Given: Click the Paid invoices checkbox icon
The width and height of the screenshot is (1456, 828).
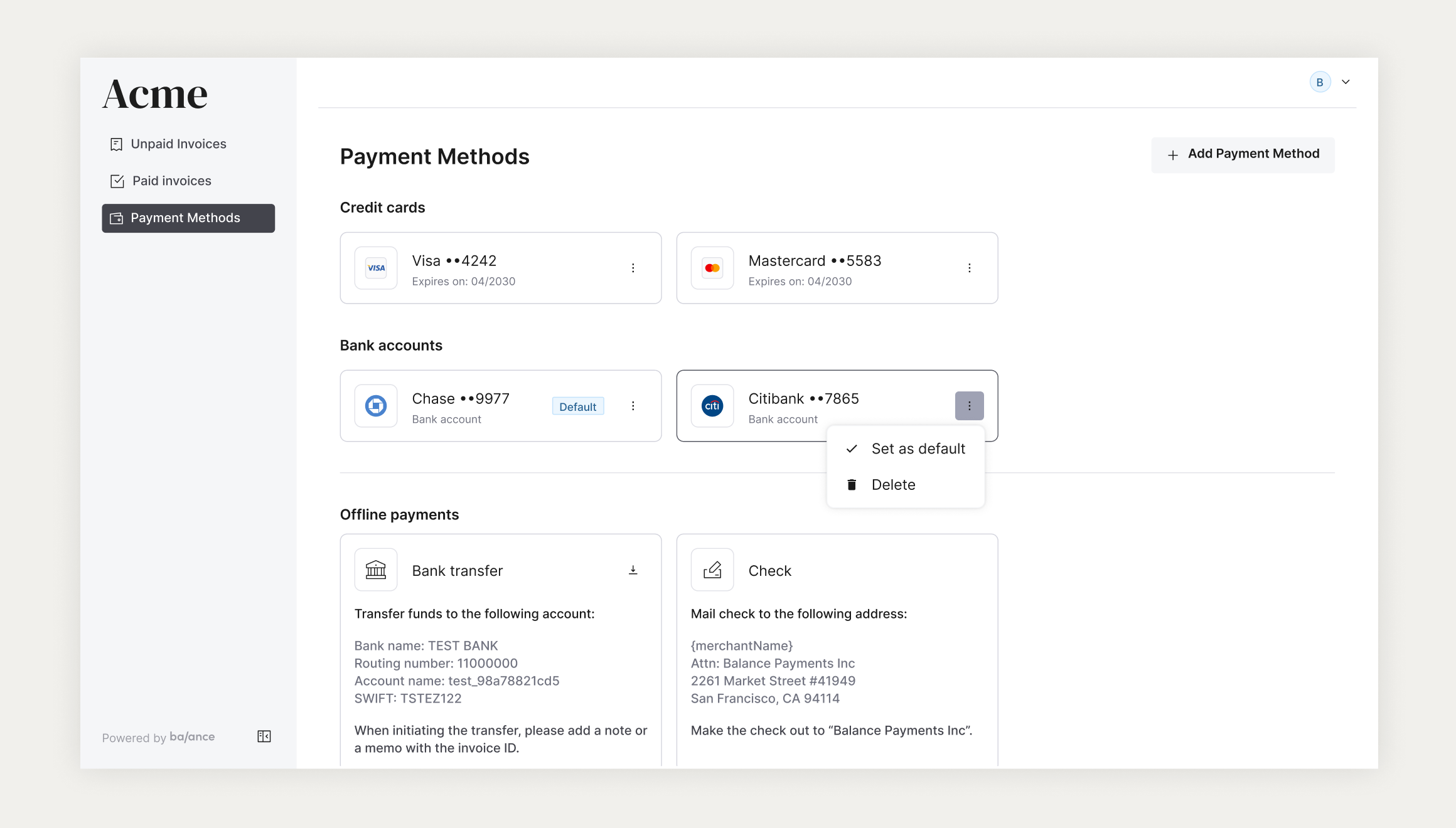Looking at the screenshot, I should click(x=117, y=181).
